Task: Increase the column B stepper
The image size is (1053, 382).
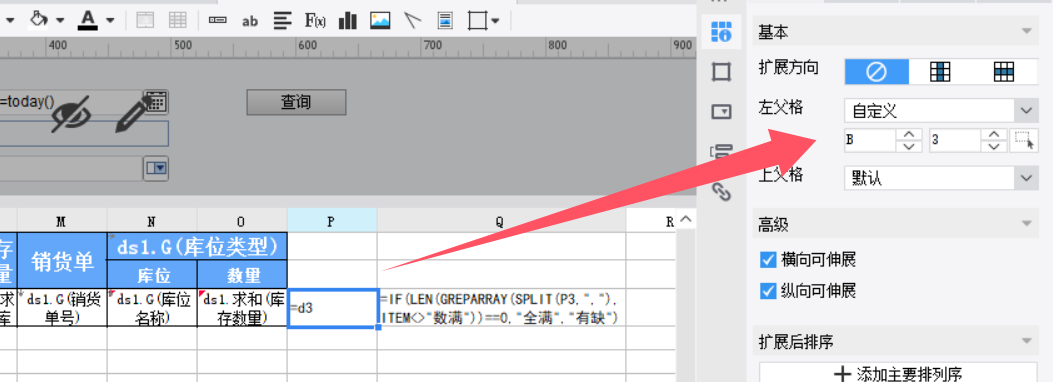Action: 909,135
